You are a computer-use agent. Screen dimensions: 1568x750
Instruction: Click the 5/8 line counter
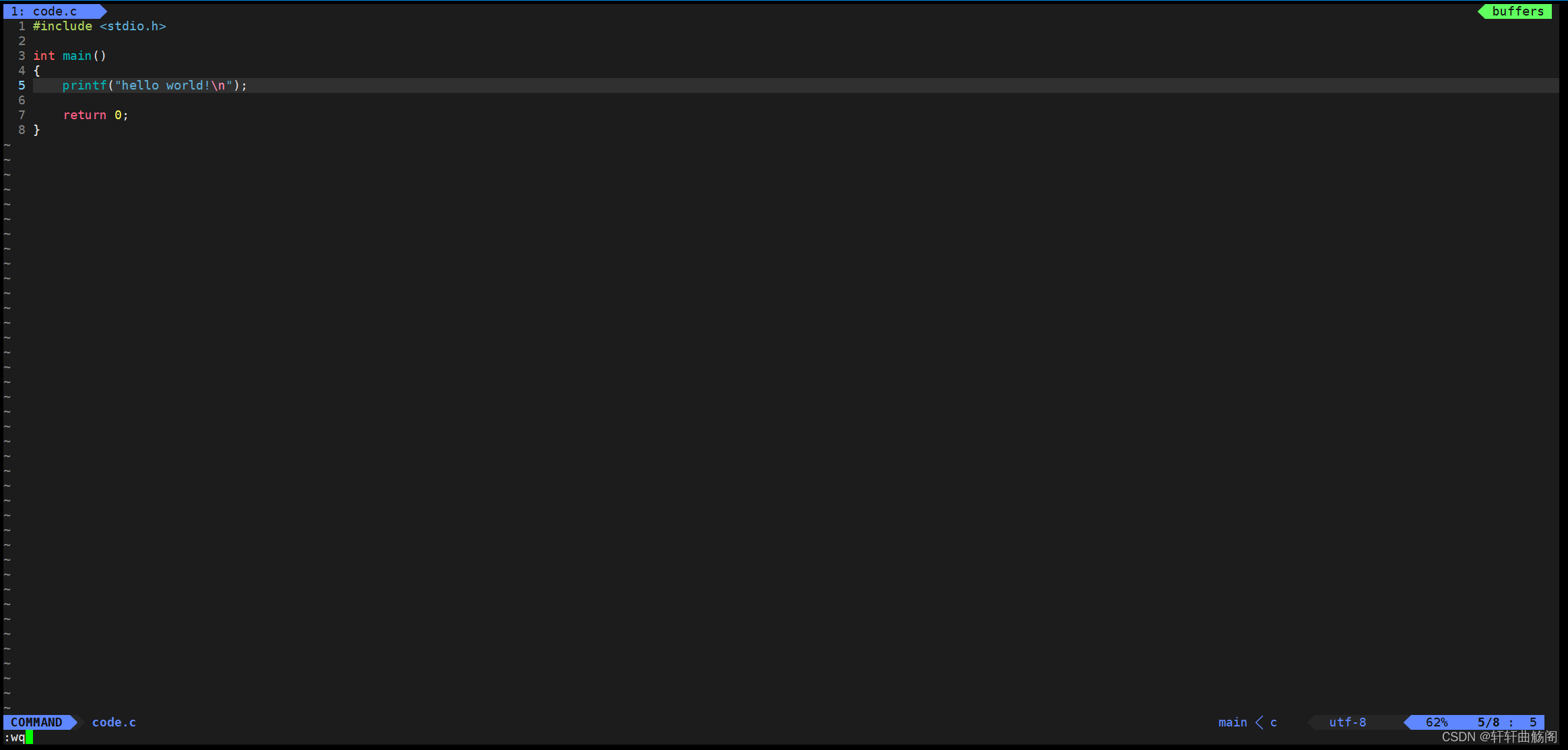pyautogui.click(x=1489, y=722)
